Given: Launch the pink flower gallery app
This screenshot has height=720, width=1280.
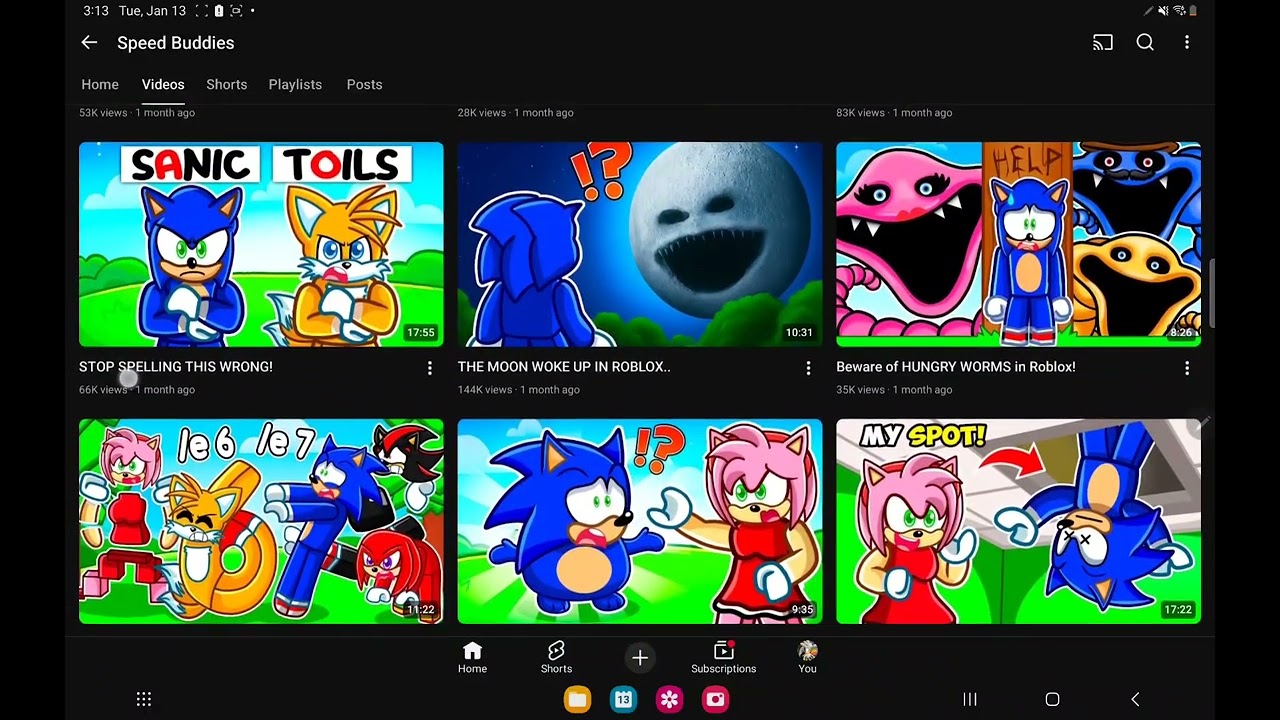Looking at the screenshot, I should [x=669, y=699].
